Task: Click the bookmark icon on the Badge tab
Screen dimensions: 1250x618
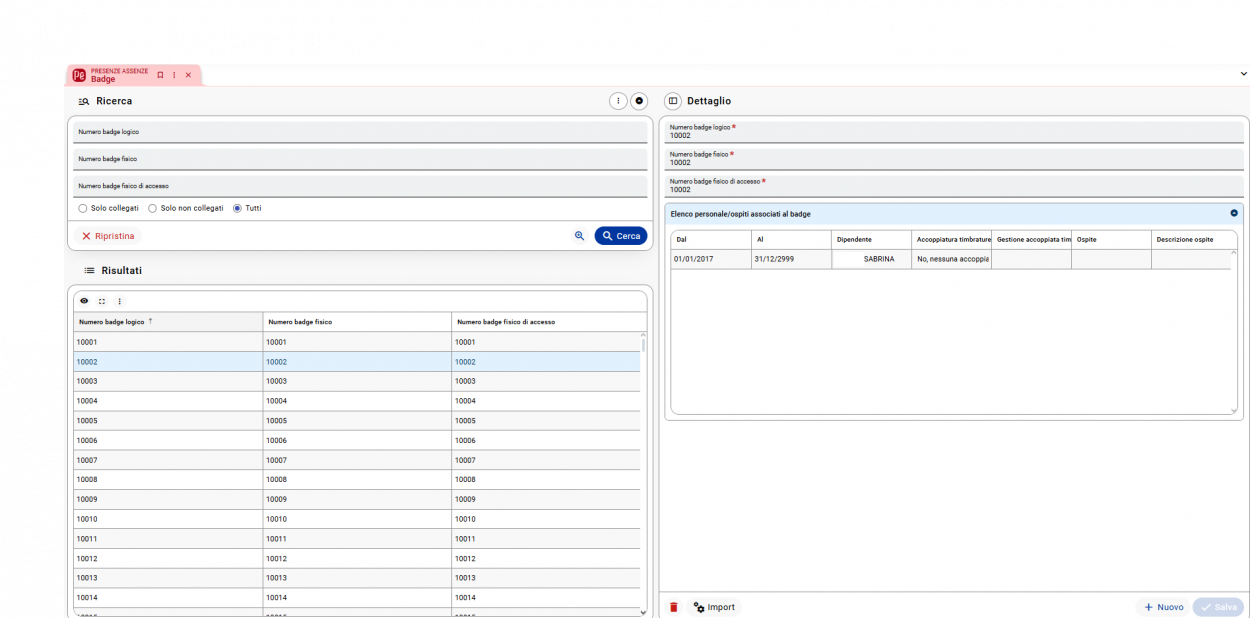Action: [160, 75]
